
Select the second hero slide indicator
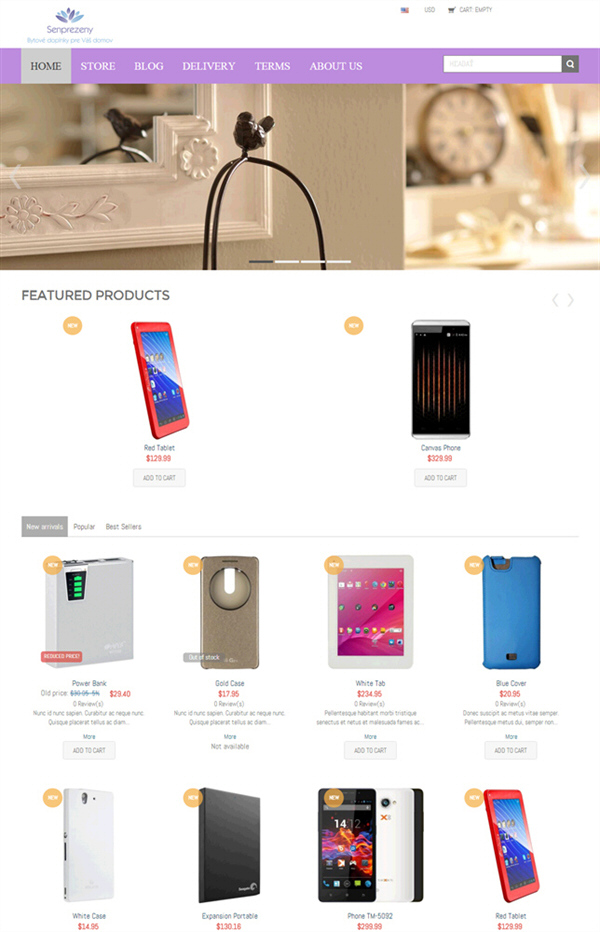[287, 262]
